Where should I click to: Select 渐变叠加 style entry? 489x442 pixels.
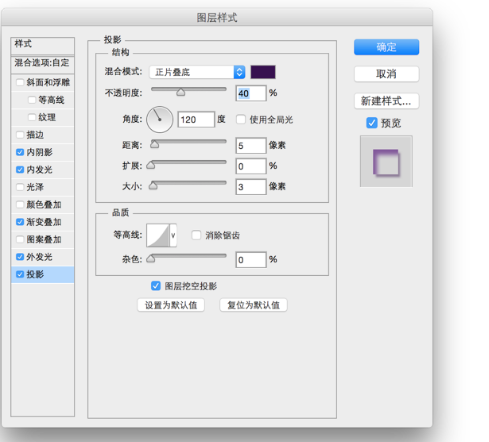click(43, 222)
